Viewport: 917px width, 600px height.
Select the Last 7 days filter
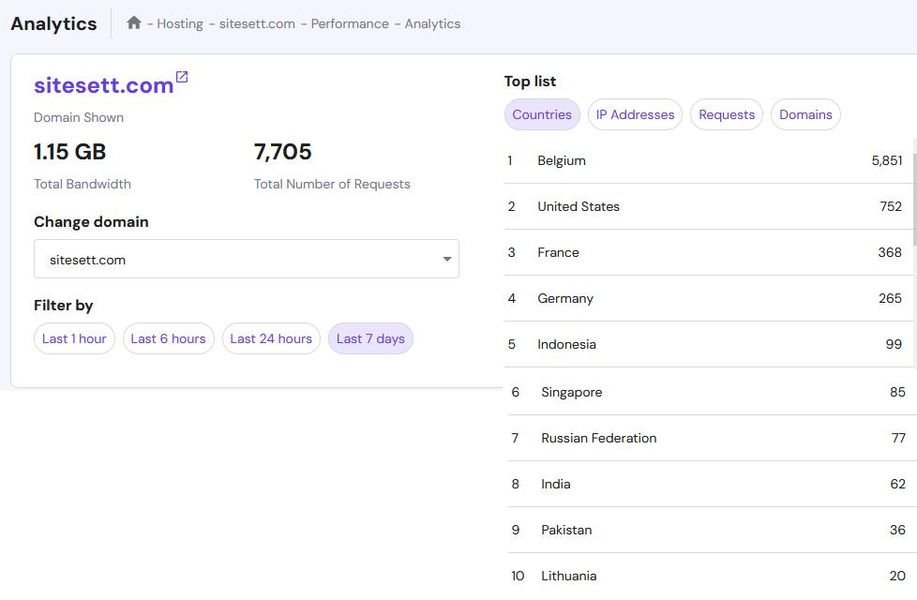370,339
